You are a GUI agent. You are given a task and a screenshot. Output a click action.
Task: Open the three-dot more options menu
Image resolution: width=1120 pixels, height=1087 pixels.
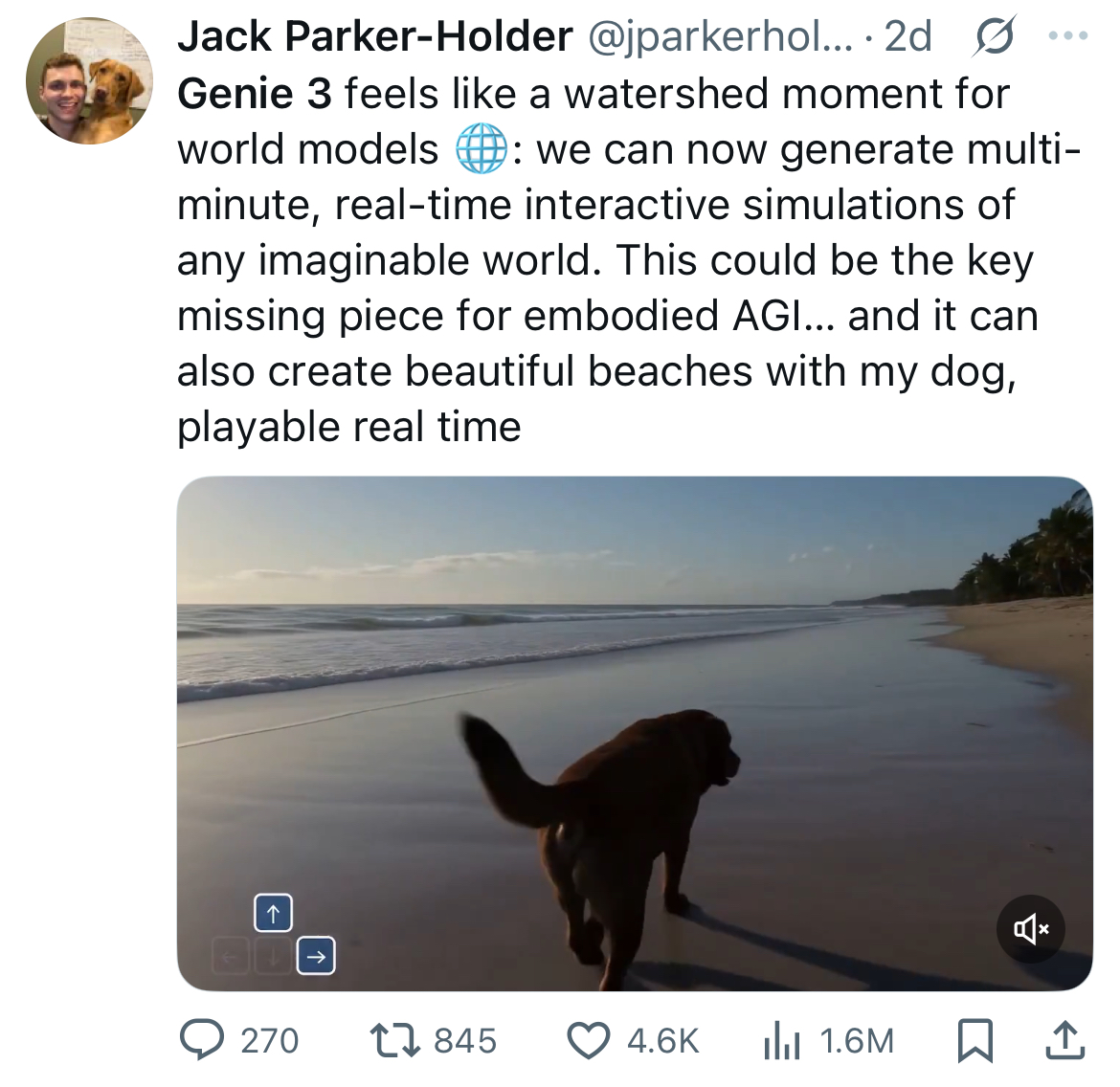tap(1067, 36)
